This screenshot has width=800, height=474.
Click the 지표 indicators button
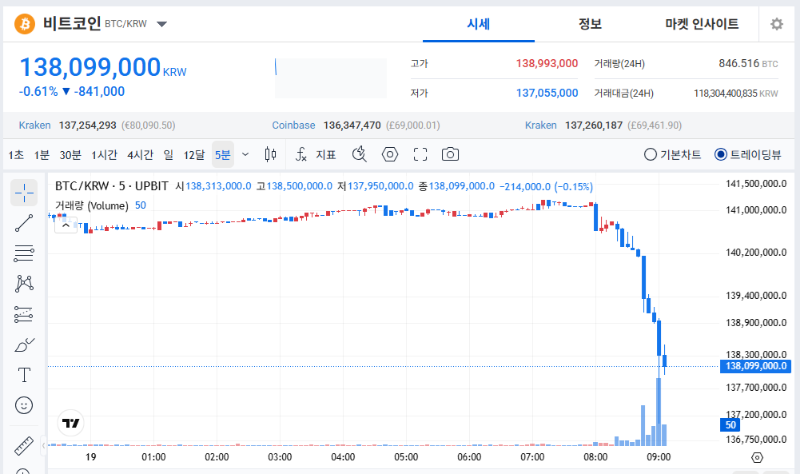tap(316, 155)
